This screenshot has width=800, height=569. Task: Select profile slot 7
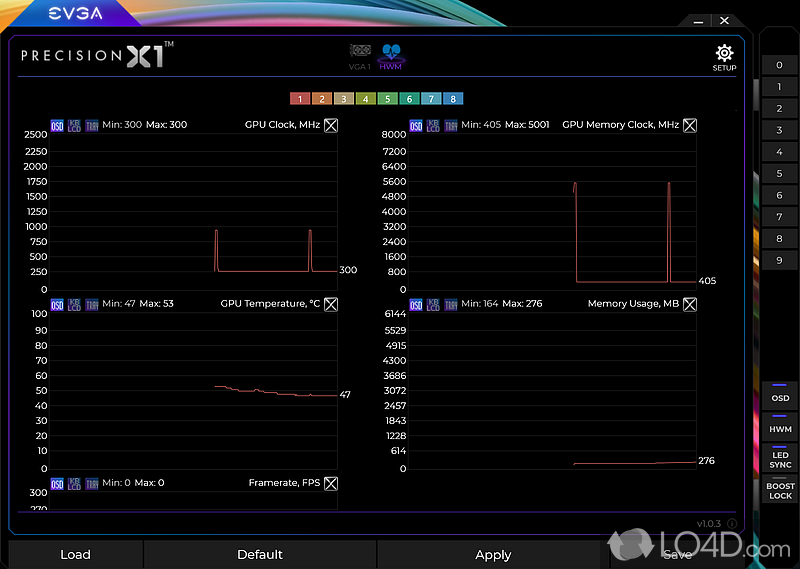[x=779, y=217]
